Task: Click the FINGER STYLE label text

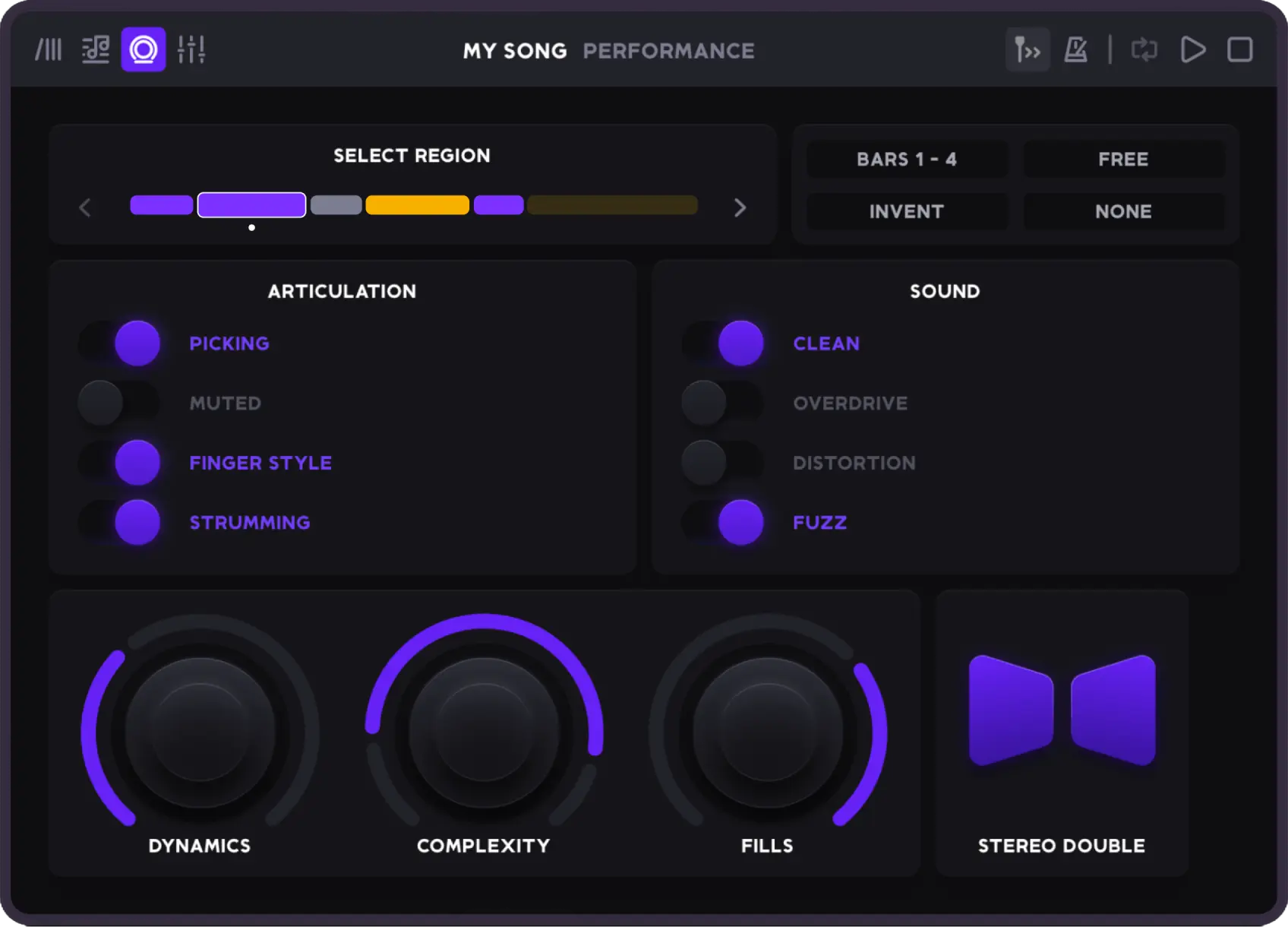Action: tap(260, 463)
